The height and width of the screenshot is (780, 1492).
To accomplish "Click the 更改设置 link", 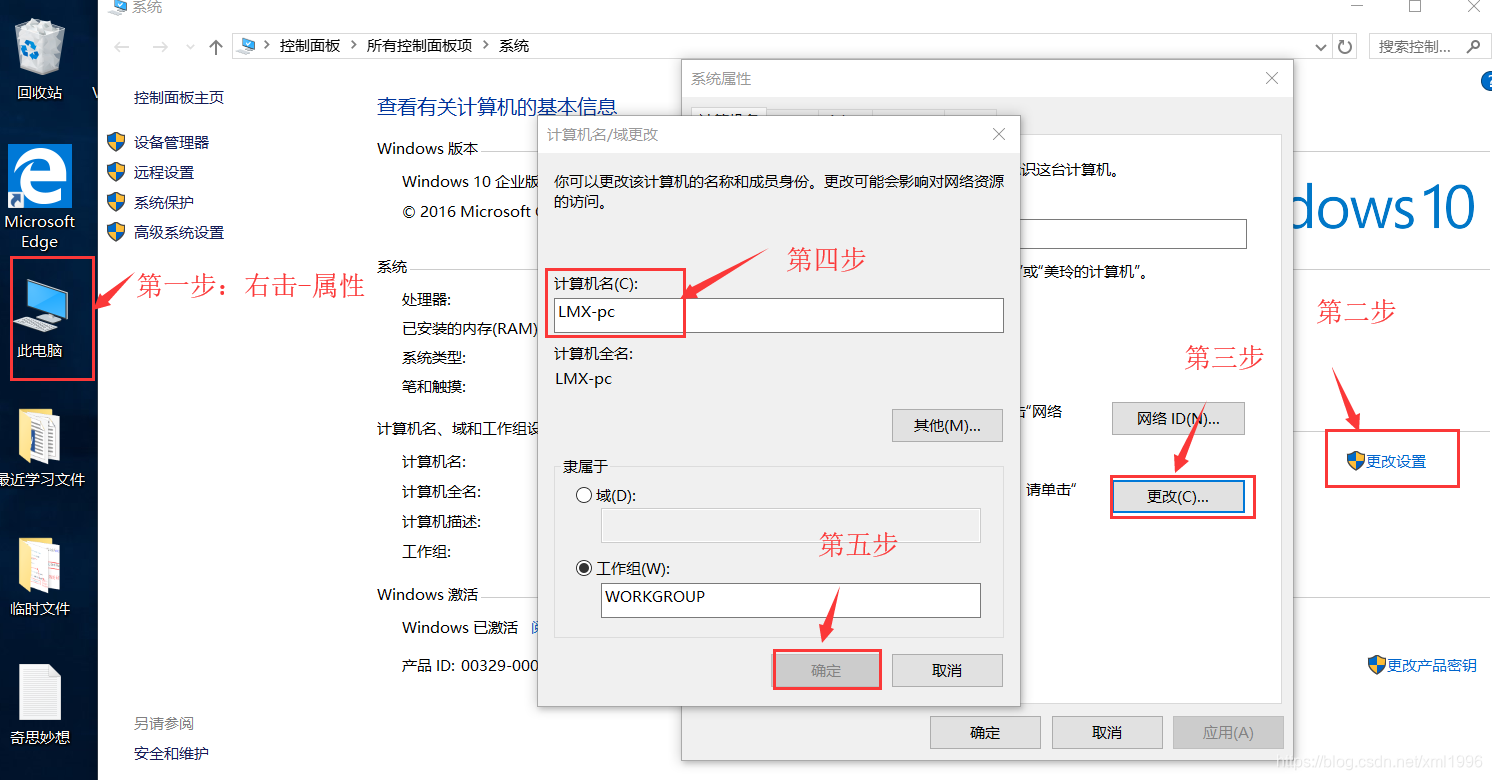I will (1396, 461).
